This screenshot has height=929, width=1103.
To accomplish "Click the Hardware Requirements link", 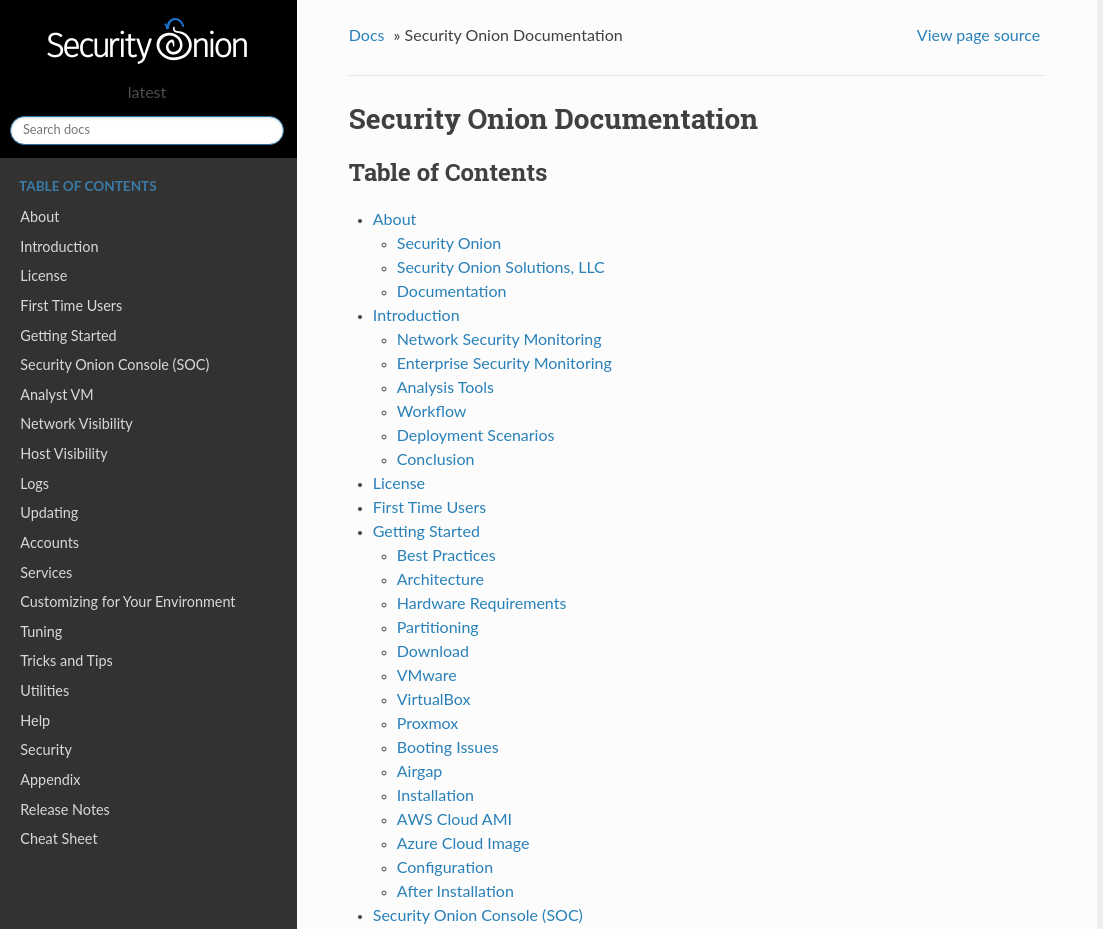I will click(x=481, y=604).
